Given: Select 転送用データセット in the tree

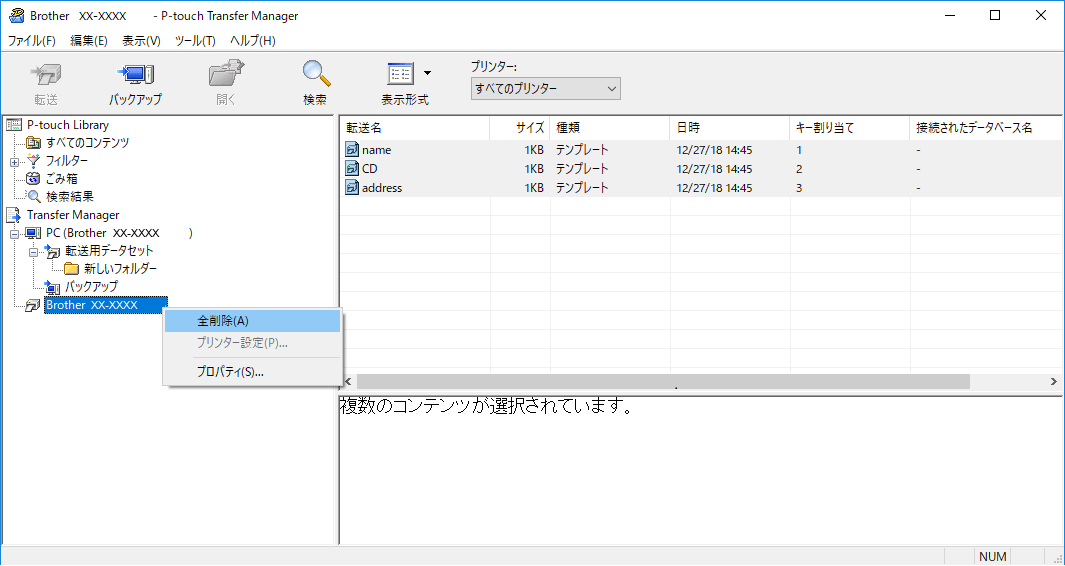Looking at the screenshot, I should click(109, 251).
